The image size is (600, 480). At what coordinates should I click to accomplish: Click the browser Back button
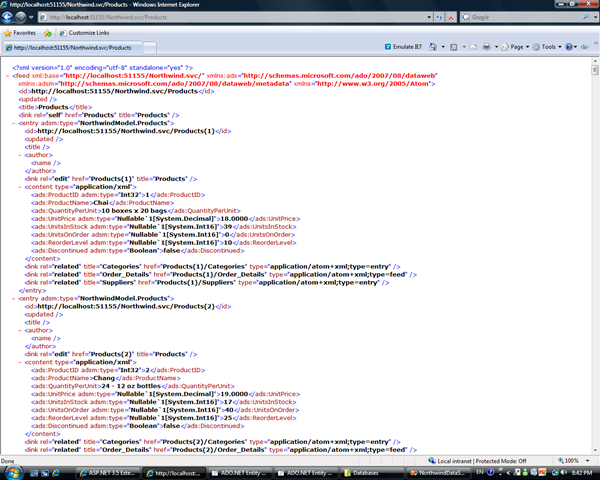7,17
